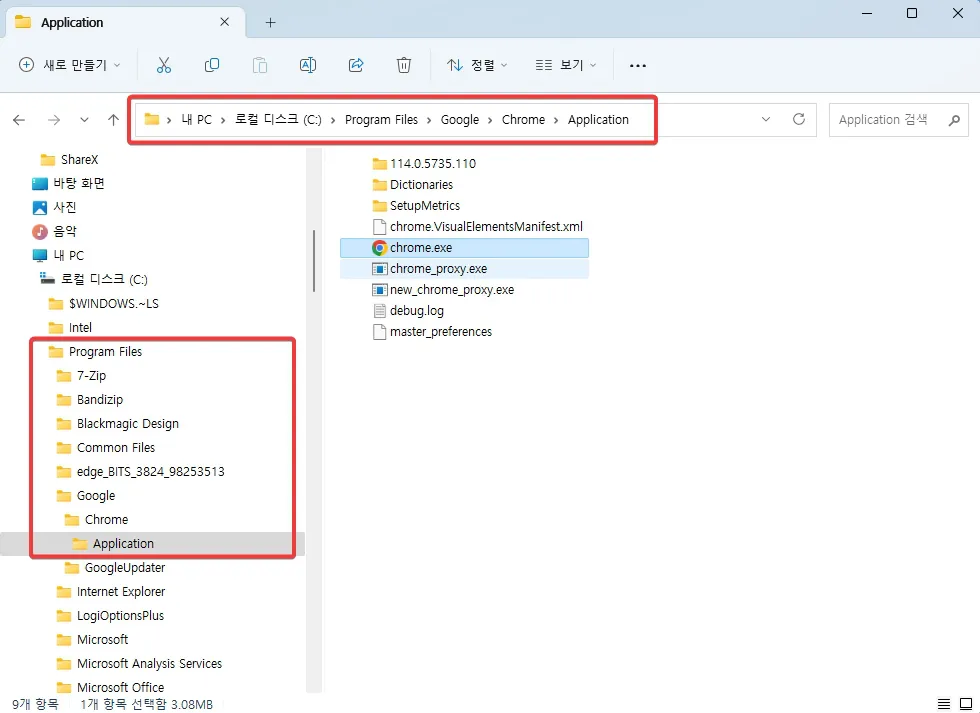980x713 pixels.
Task: Select edge_BITS_3824_98253513 folder in tree
Action: pyautogui.click(x=151, y=472)
